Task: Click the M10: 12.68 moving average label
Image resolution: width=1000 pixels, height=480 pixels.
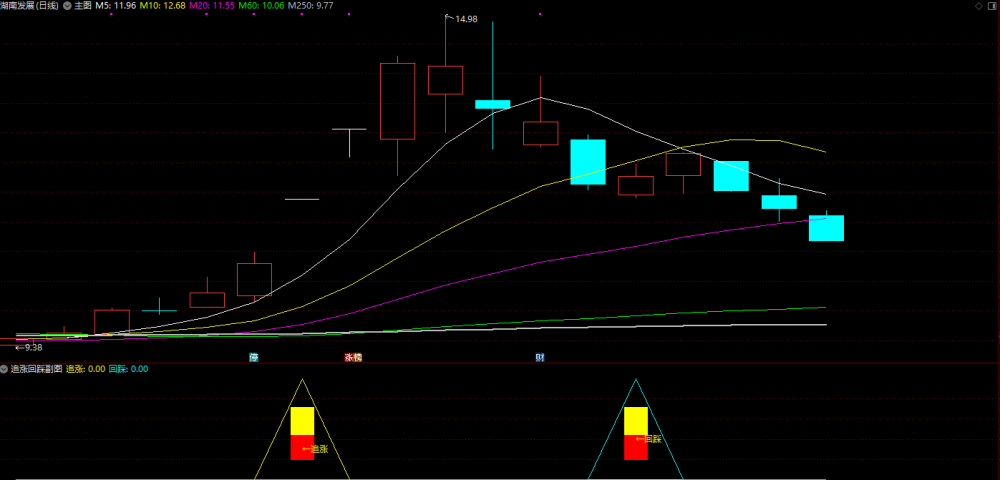Action: [163, 6]
